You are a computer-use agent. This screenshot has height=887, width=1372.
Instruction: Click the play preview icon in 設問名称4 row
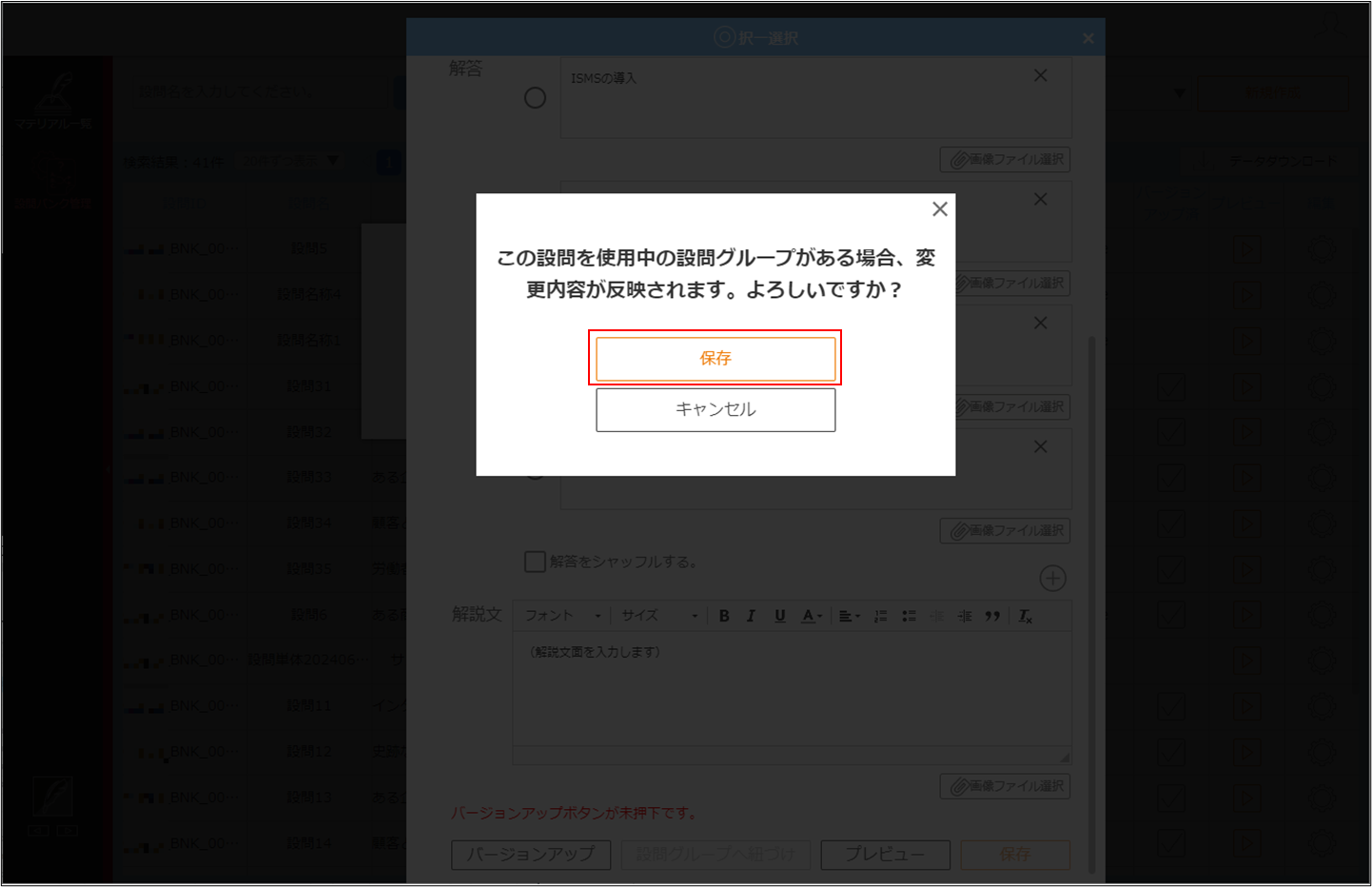1246,295
